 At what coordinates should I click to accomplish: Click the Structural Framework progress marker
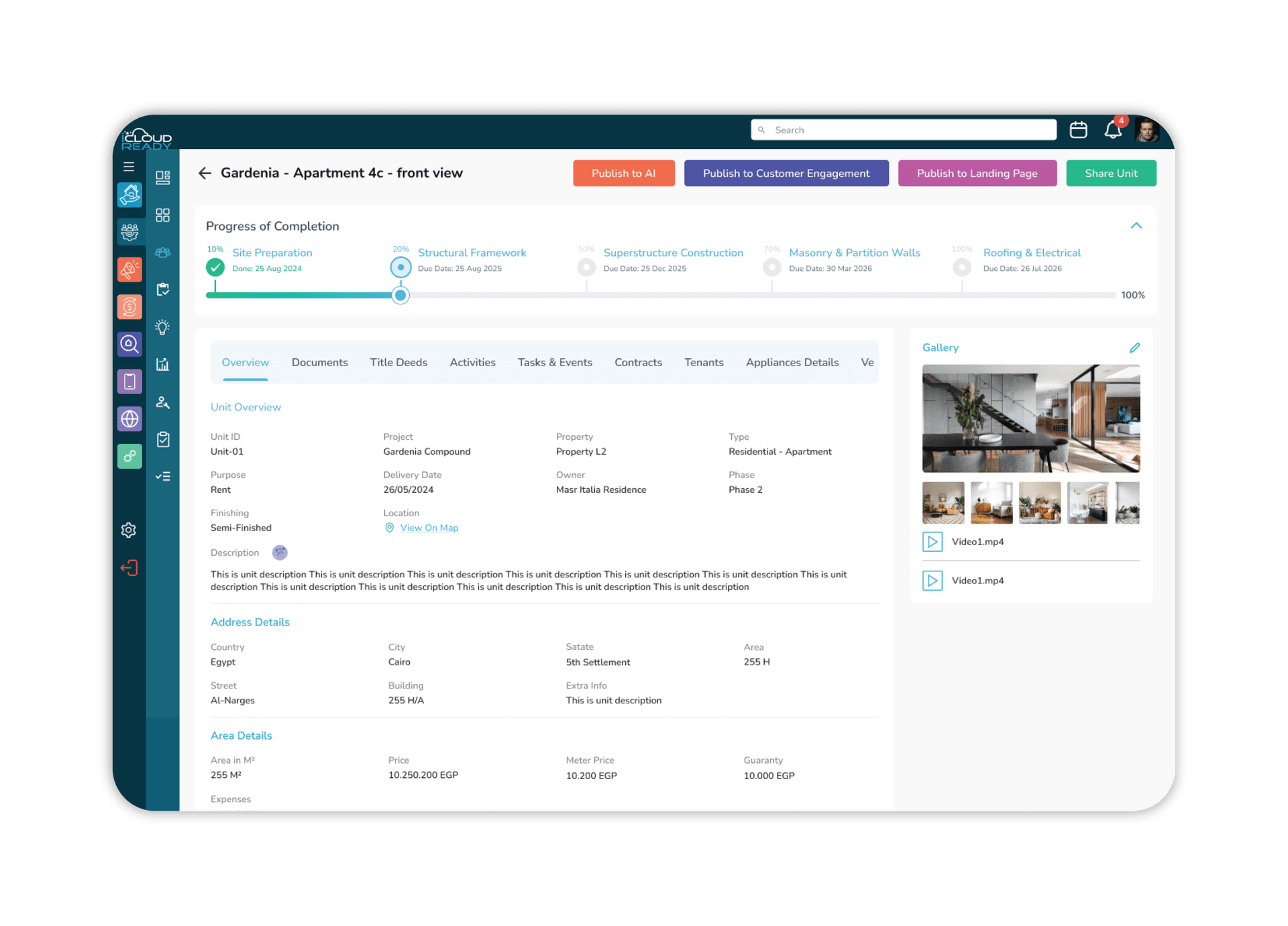coord(400,267)
